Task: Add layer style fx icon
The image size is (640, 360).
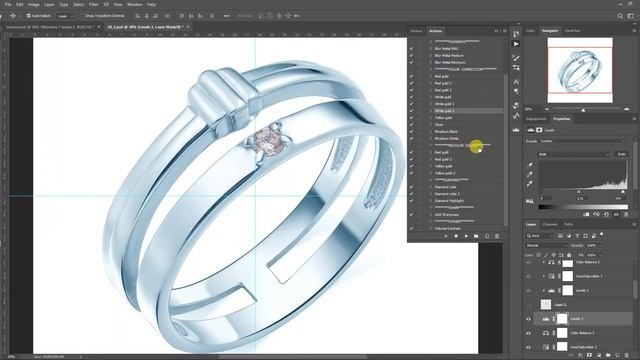Action: (x=580, y=356)
